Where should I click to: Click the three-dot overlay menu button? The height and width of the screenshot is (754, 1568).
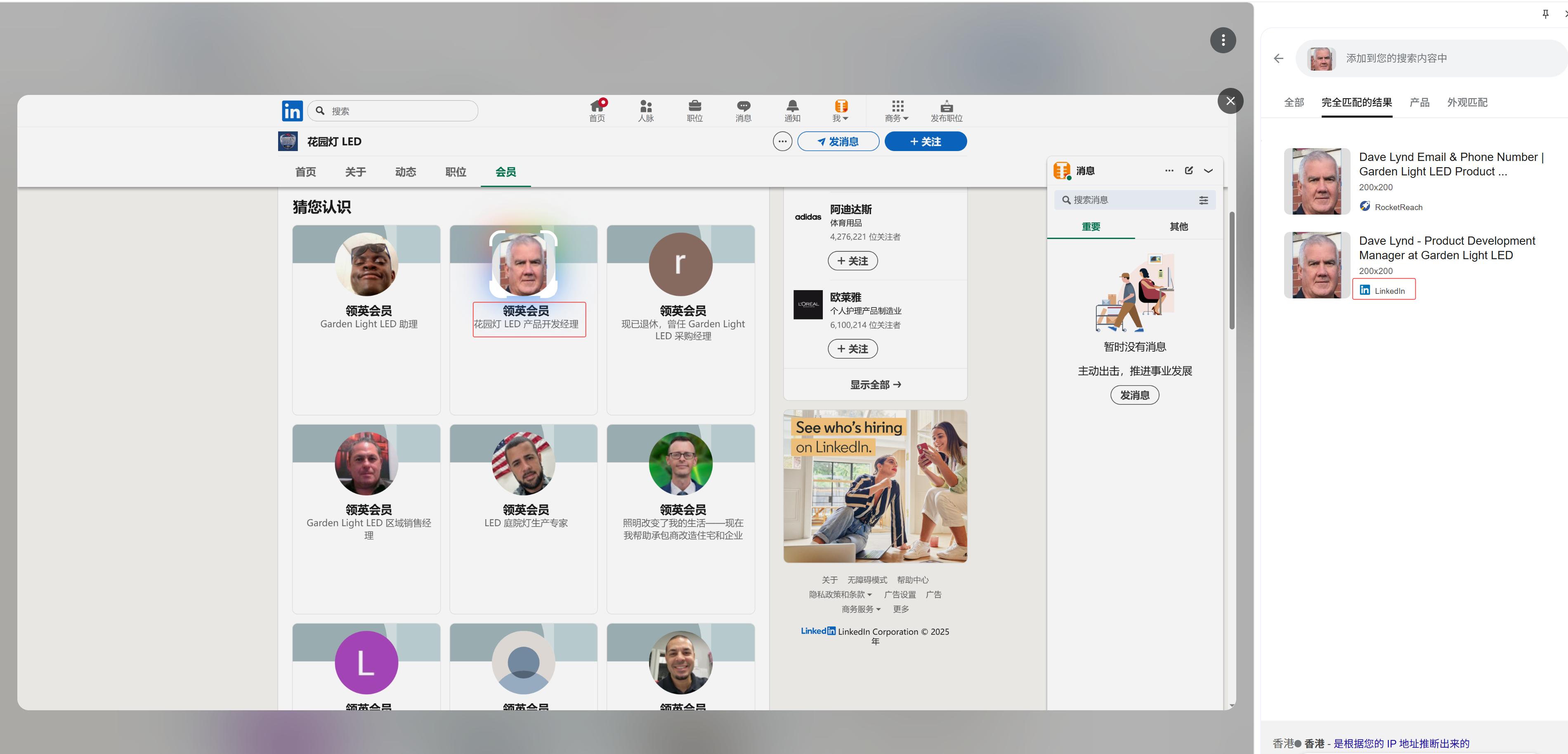(1223, 40)
